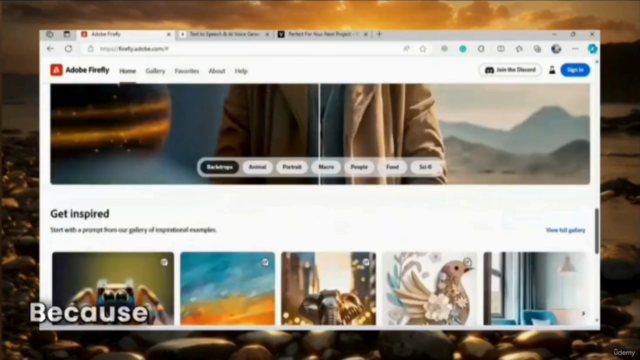Viewport: 640px width, 360px height.
Task: Open the split screen icon in toolbar
Action: [500, 49]
